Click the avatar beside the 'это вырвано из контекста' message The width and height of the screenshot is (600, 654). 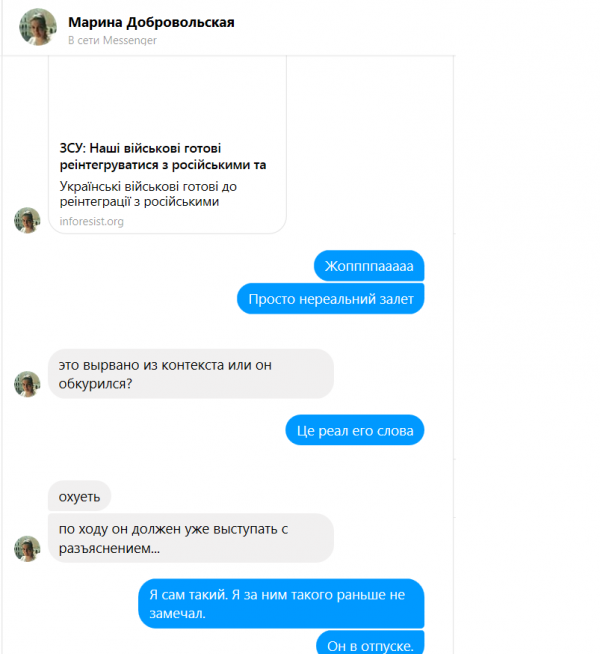tap(27, 384)
